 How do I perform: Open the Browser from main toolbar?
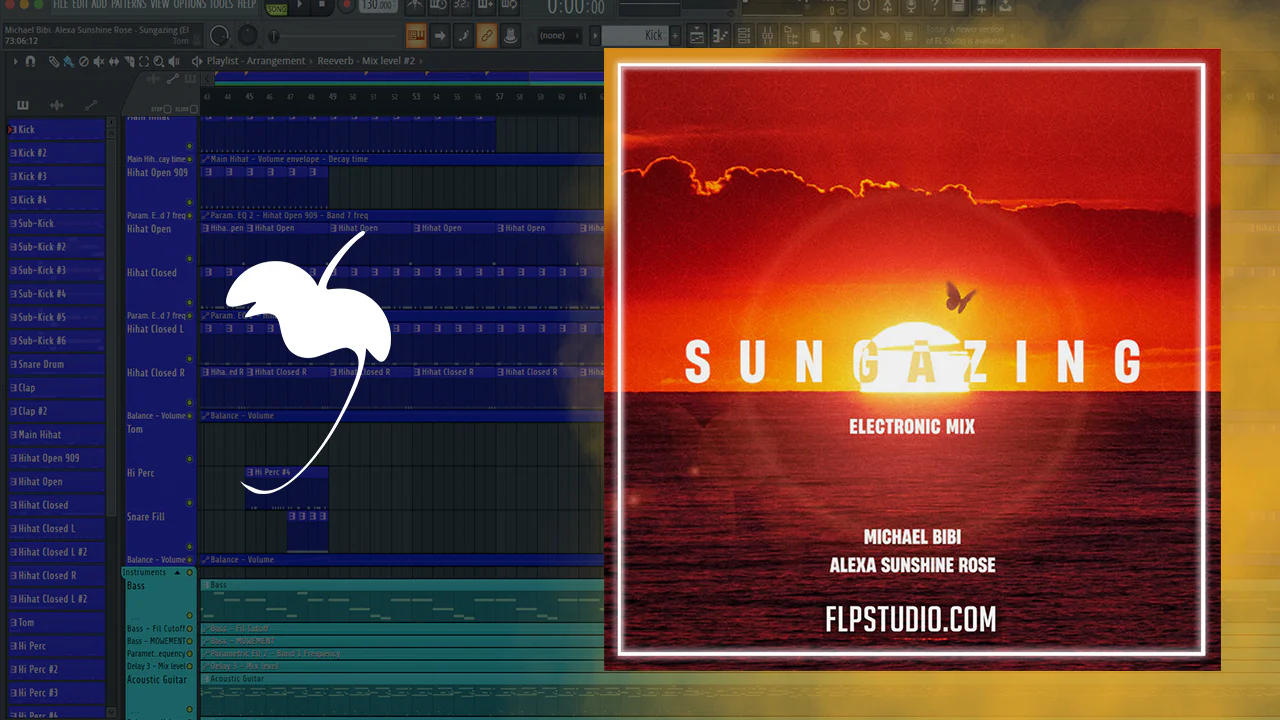792,35
